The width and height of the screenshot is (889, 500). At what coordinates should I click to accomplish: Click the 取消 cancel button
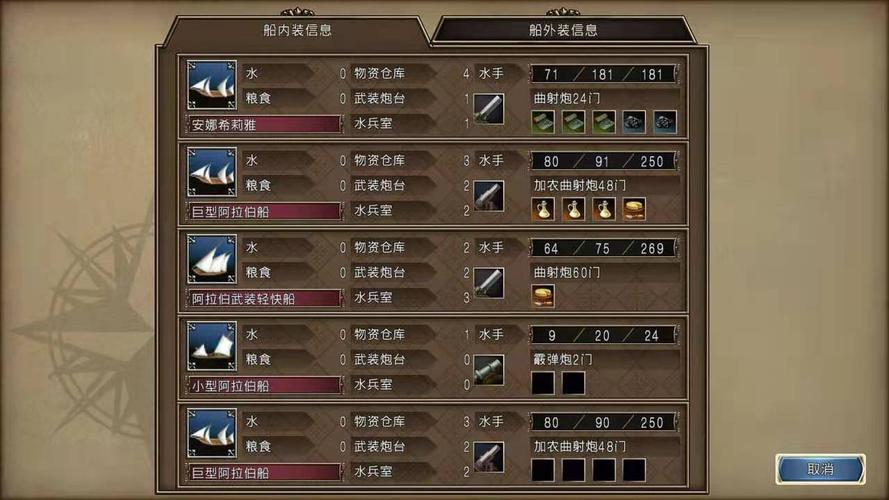click(820, 469)
